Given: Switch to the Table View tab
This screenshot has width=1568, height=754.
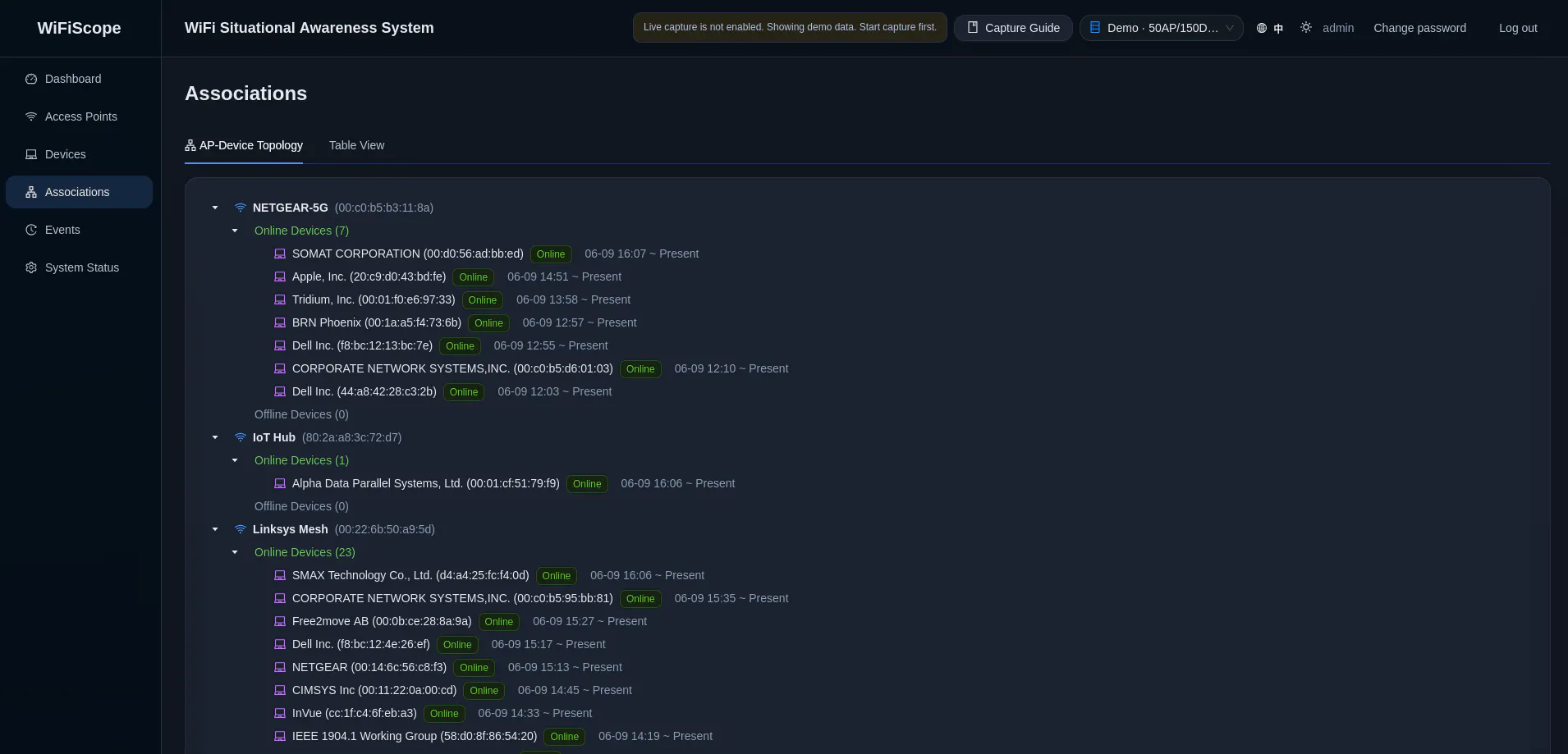Looking at the screenshot, I should coord(356,145).
